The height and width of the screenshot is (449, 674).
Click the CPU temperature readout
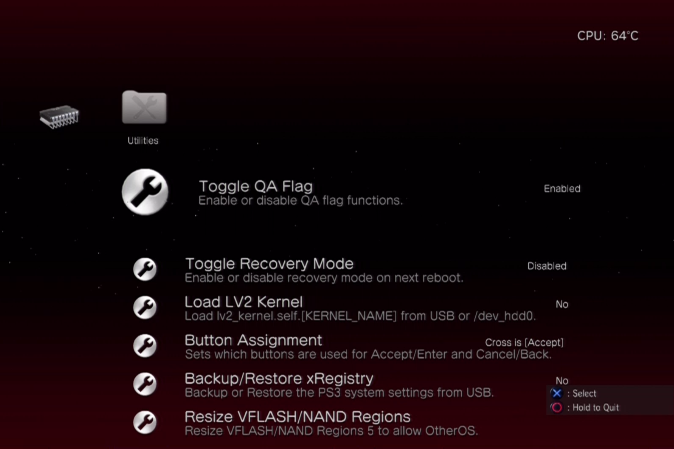[x=607, y=36]
